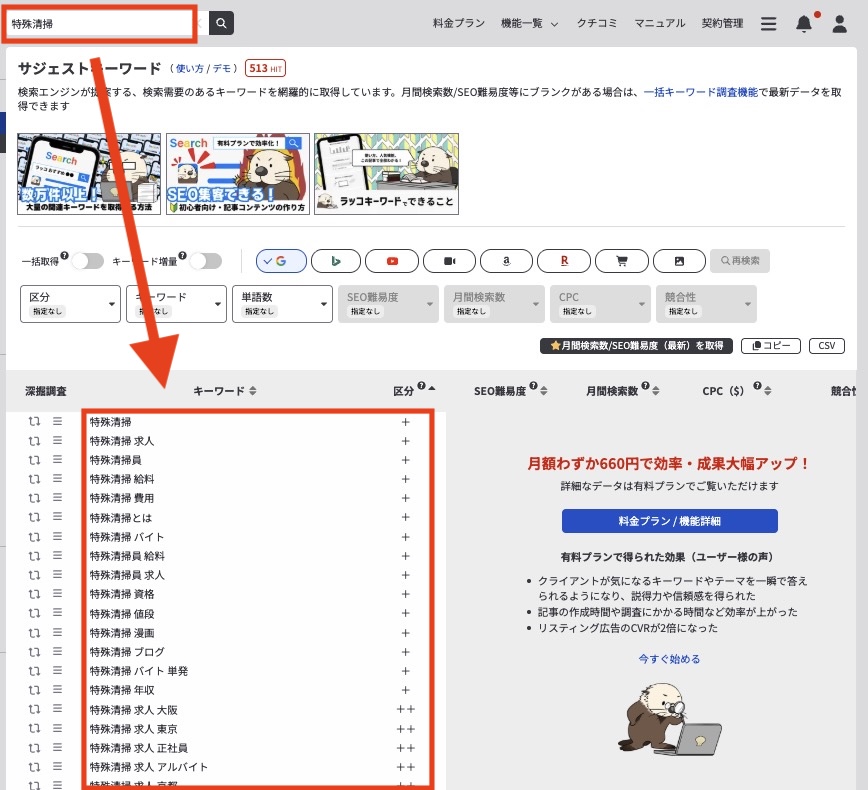Click the shopping cart suggest source icon
Viewport: 868px width, 790px height.
(x=621, y=260)
